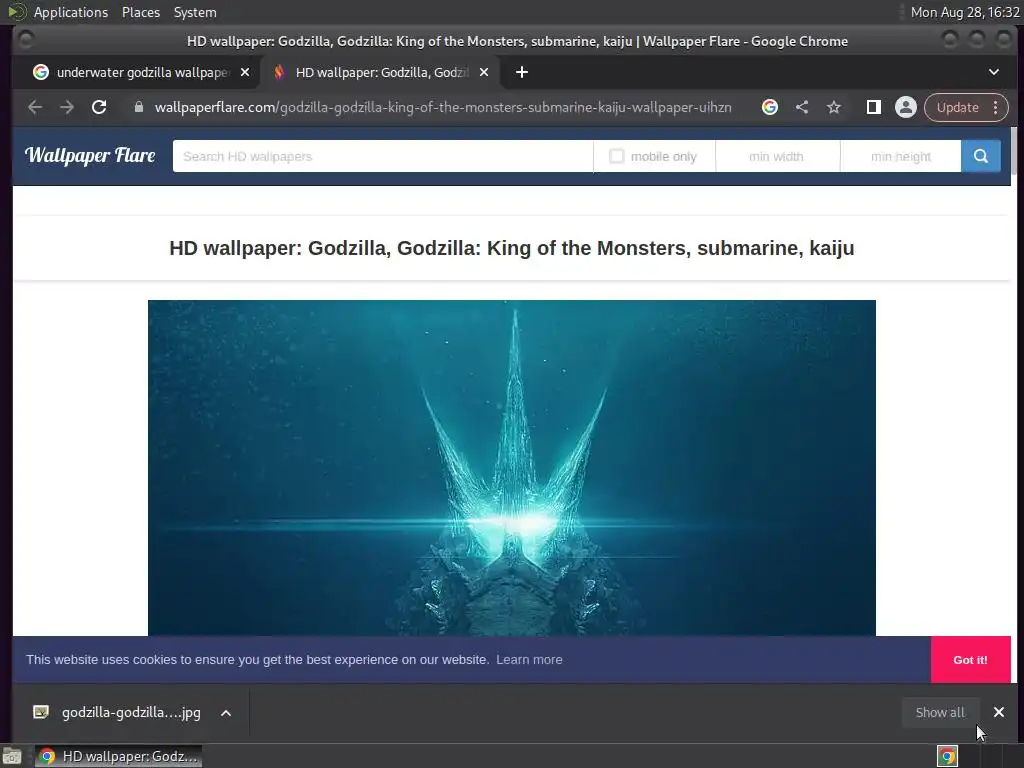This screenshot has width=1024, height=768.
Task: Click the min height input field
Action: click(901, 156)
